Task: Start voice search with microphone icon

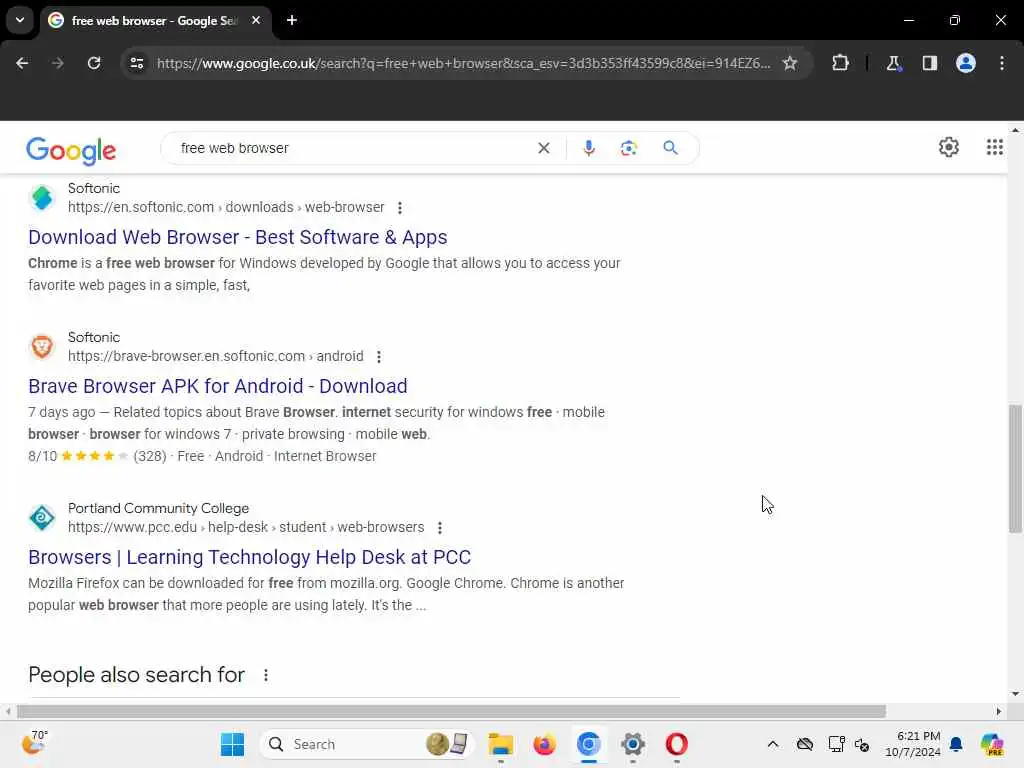Action: (589, 148)
